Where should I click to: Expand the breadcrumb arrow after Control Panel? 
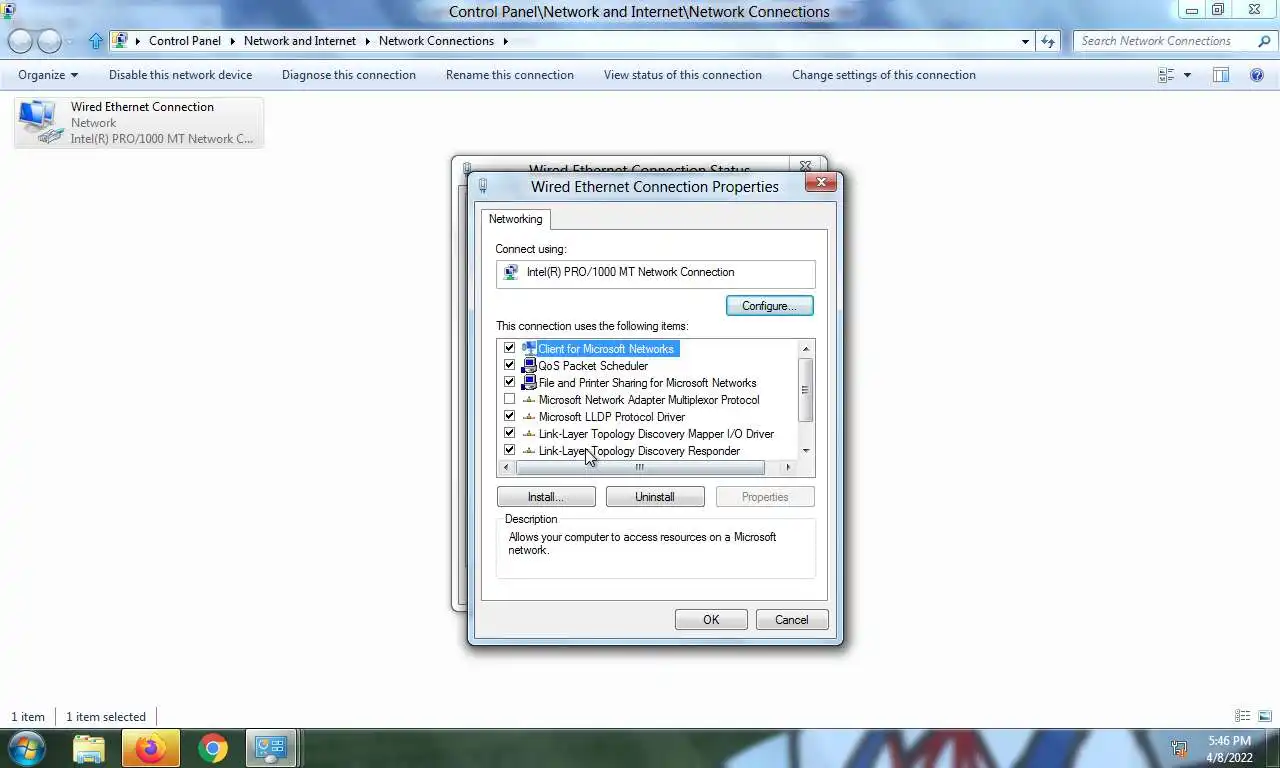(x=232, y=41)
